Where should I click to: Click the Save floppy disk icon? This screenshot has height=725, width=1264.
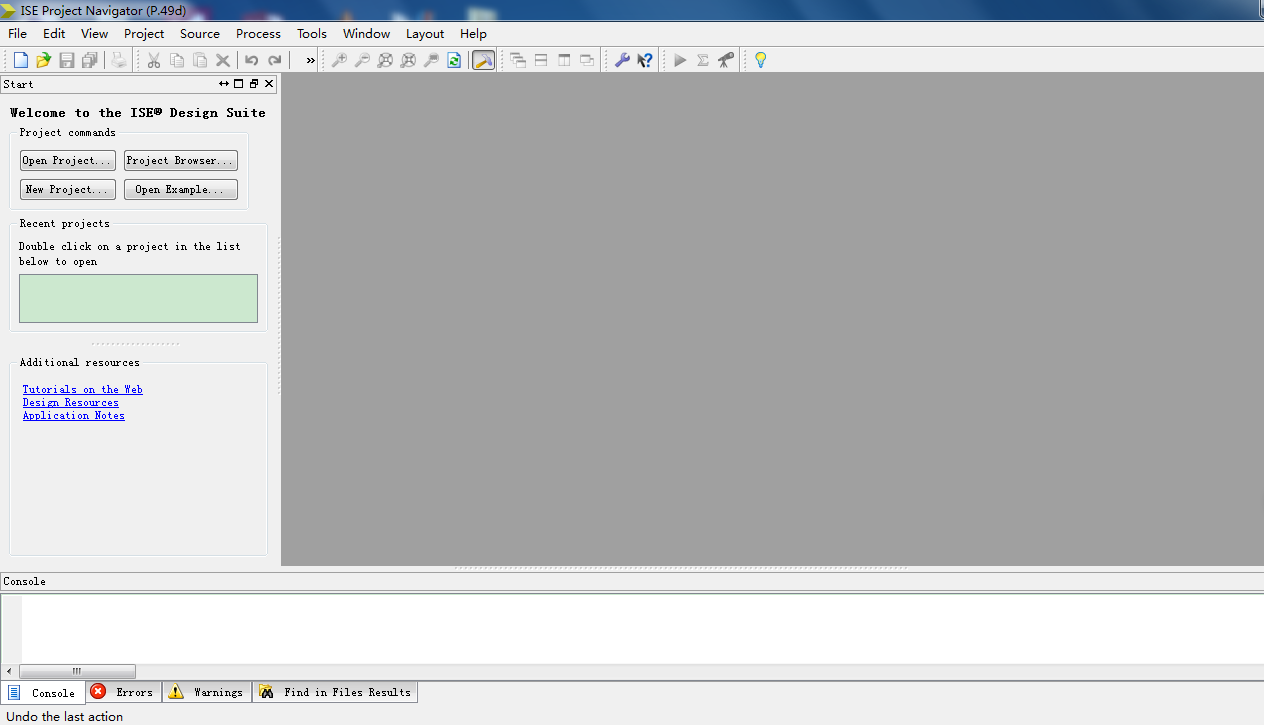(67, 60)
